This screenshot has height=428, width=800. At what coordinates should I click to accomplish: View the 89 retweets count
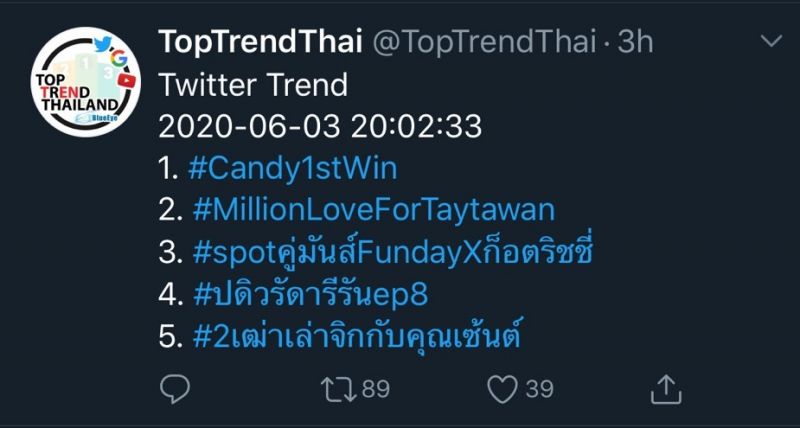375,388
